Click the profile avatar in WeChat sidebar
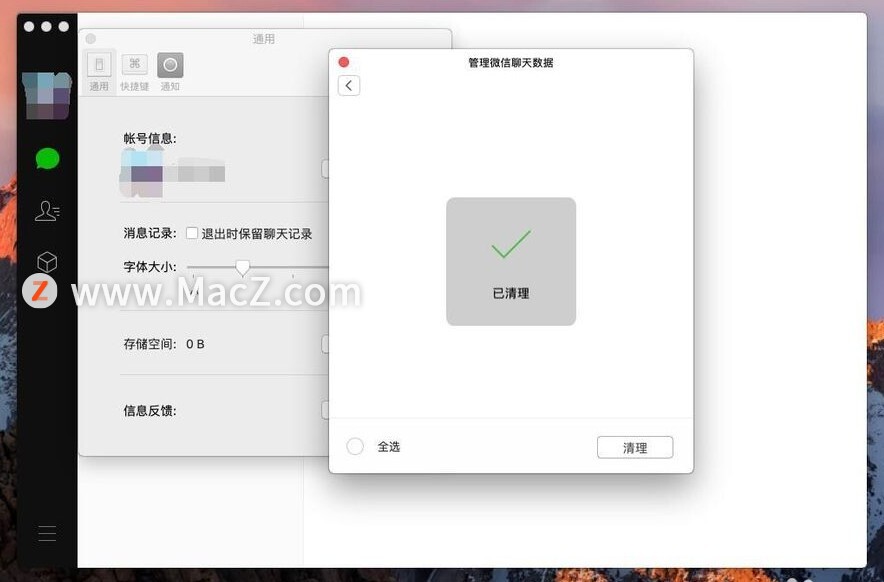Screen dimensions: 884x582 tap(47, 95)
